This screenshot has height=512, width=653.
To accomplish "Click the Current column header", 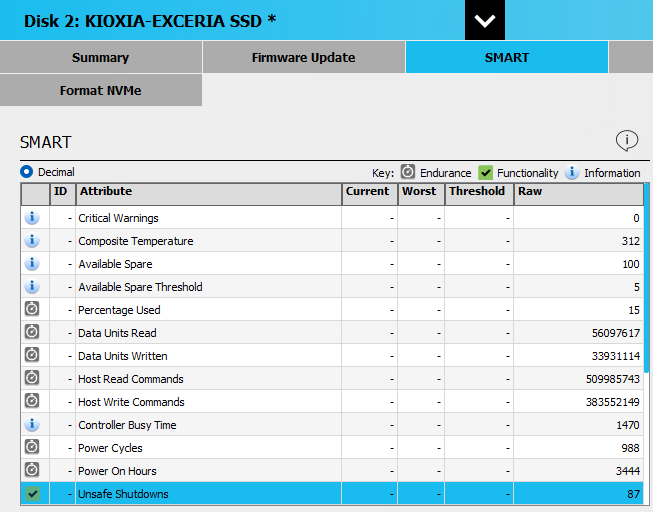I will pyautogui.click(x=370, y=194).
